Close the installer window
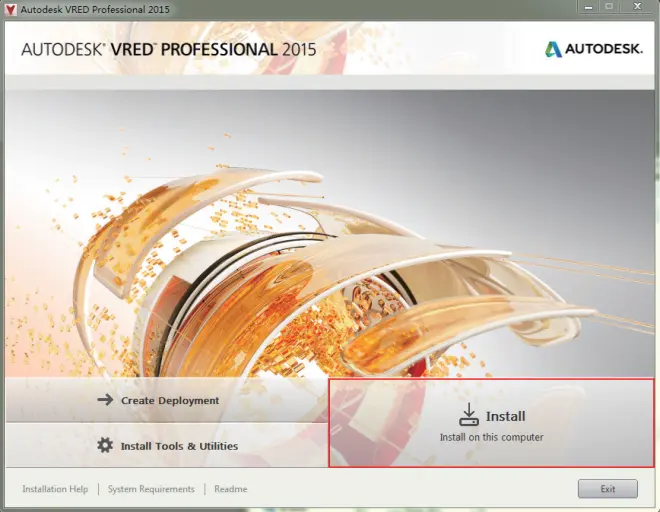Viewport: 660px width, 512px height. coord(637,7)
